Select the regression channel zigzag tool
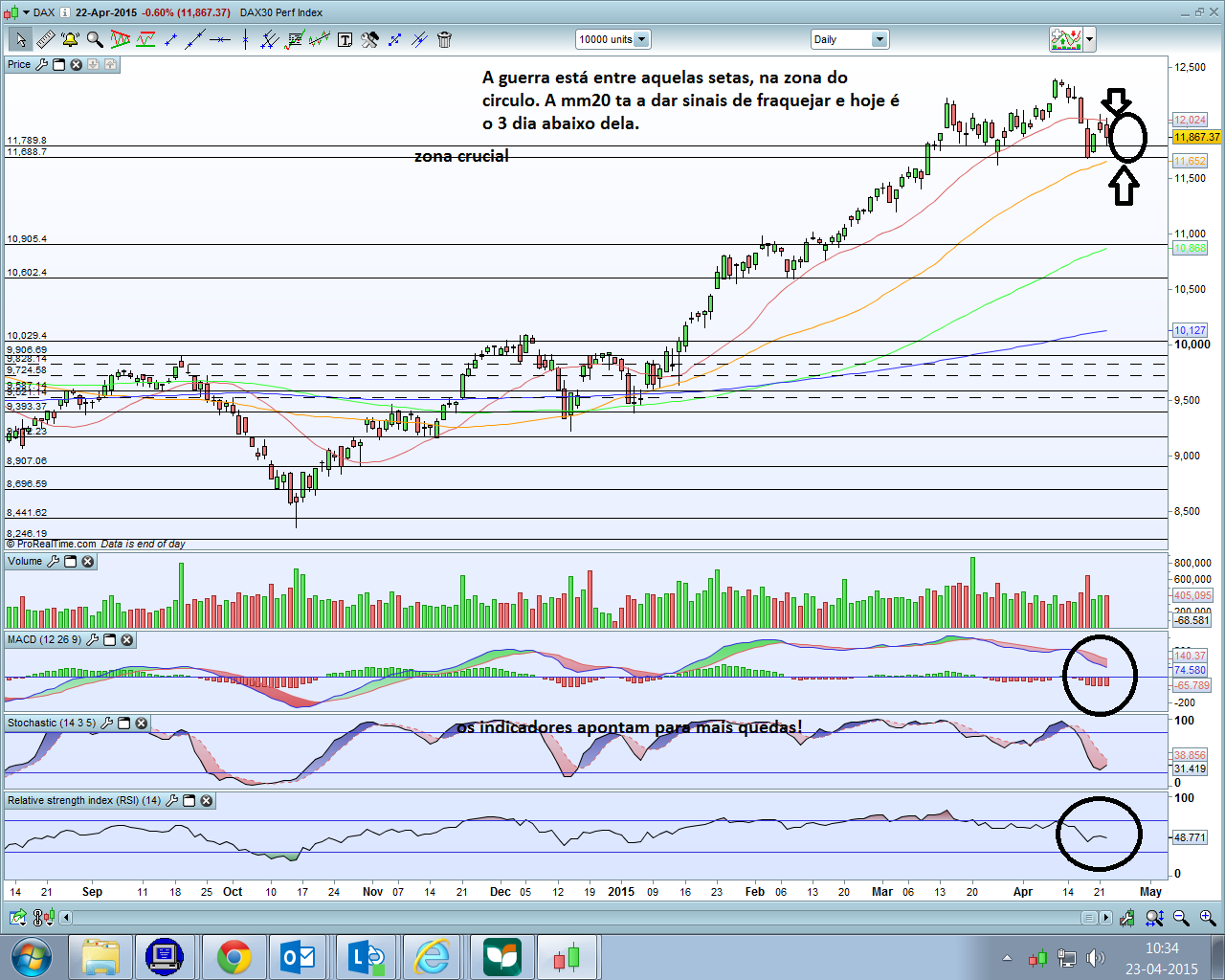 [x=320, y=39]
